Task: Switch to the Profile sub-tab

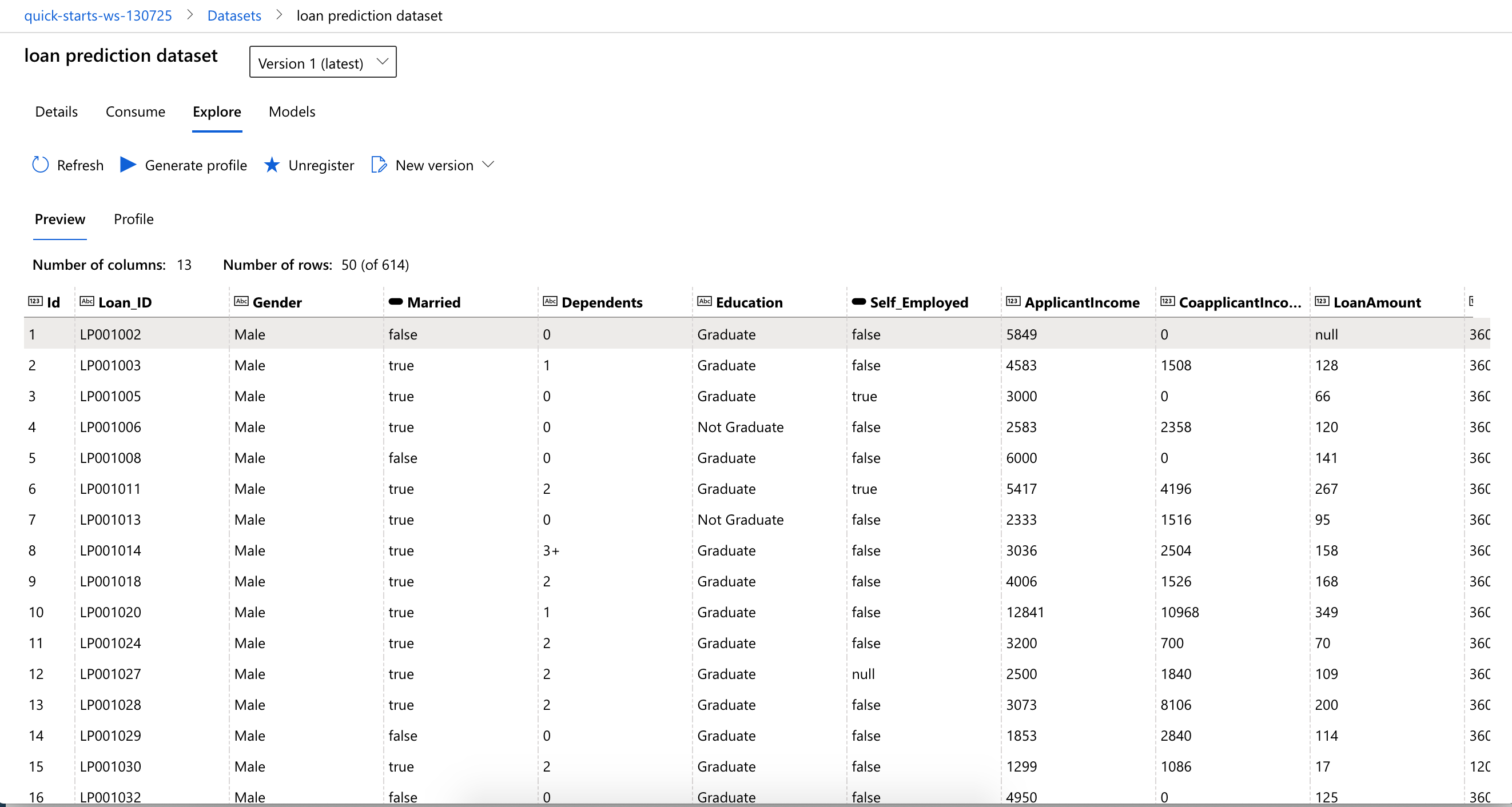Action: point(133,219)
